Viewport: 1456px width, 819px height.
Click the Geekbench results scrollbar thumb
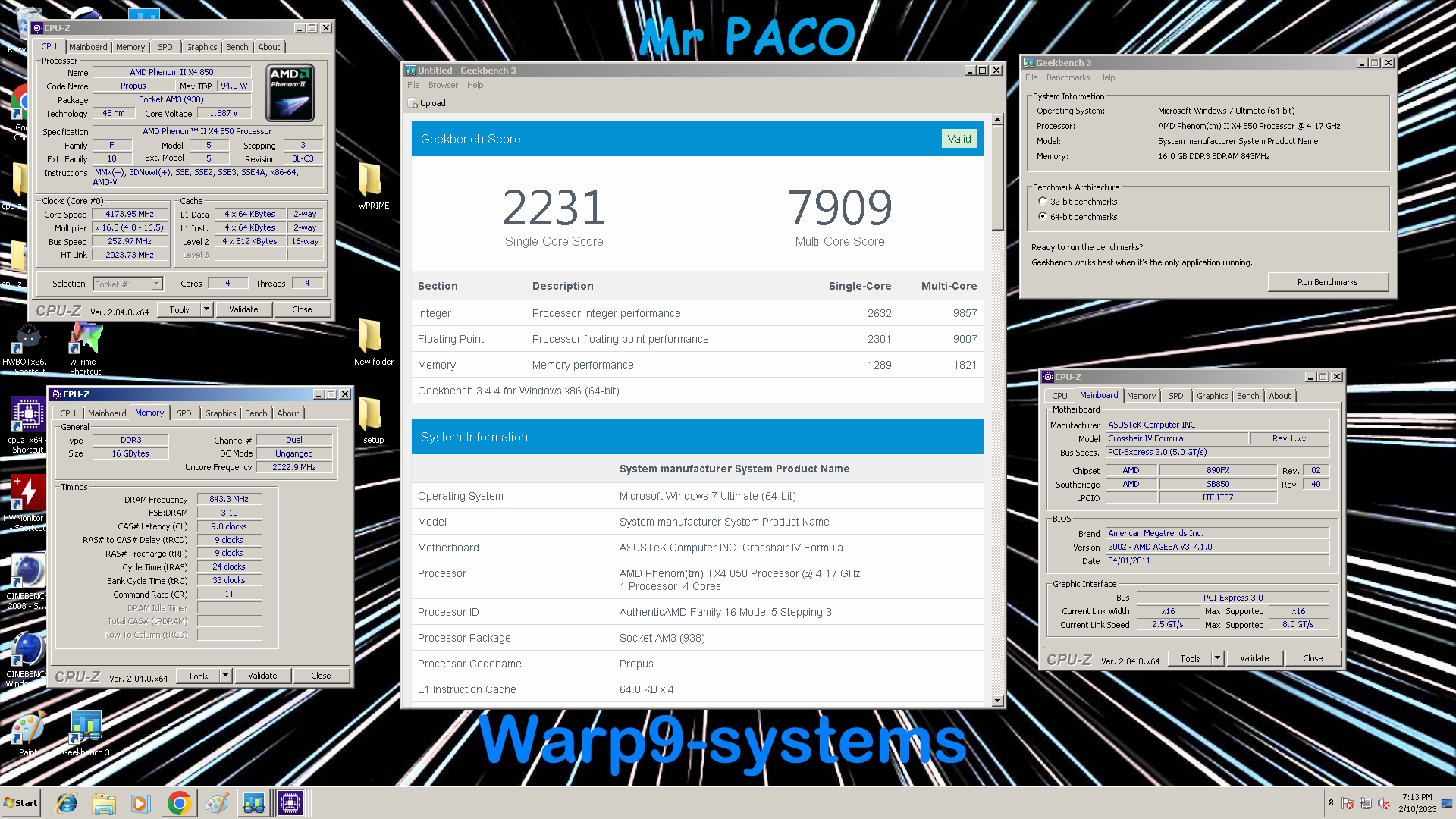coord(997,177)
